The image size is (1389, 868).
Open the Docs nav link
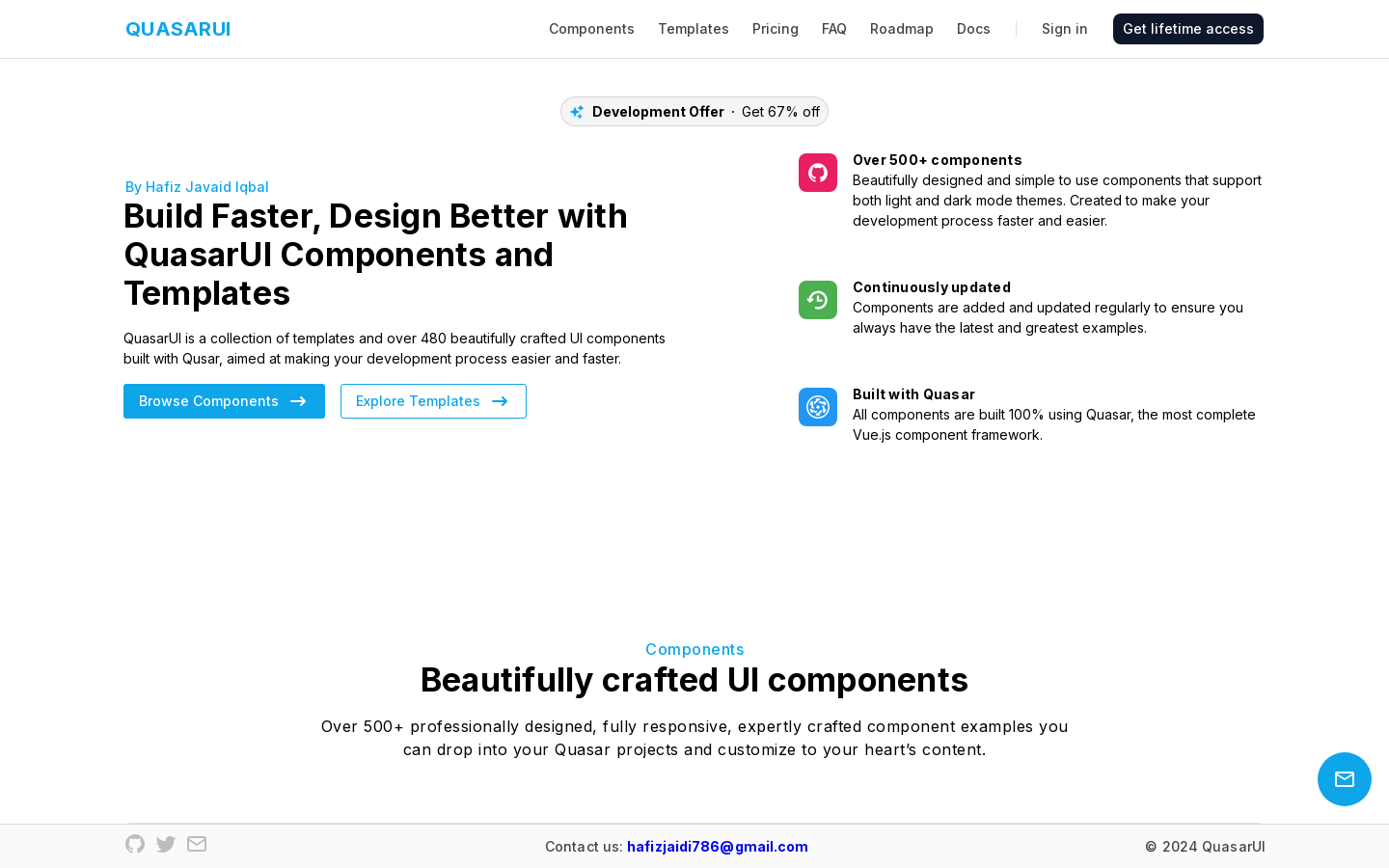pyautogui.click(x=973, y=29)
